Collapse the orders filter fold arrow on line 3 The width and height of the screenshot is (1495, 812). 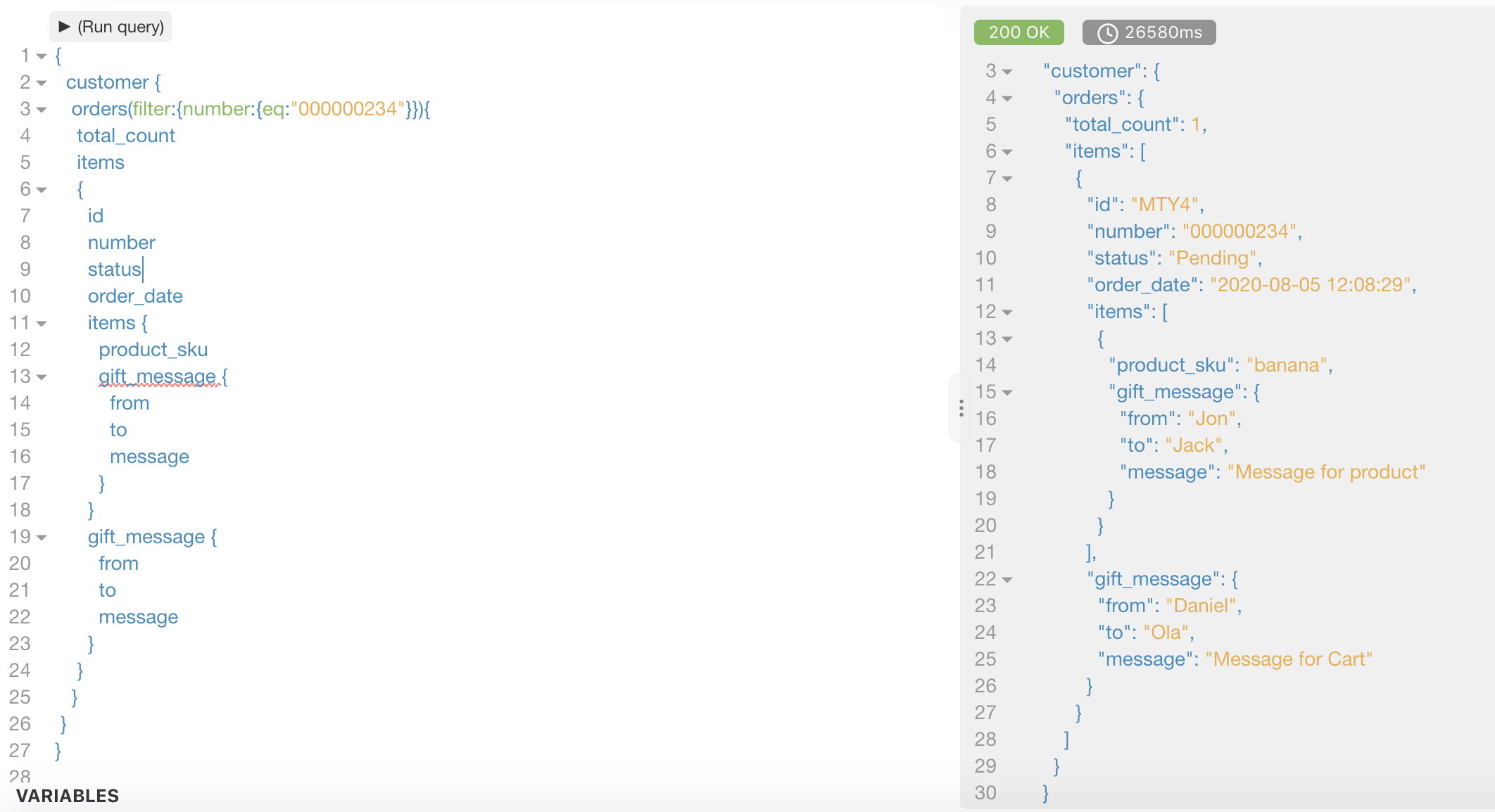point(42,110)
